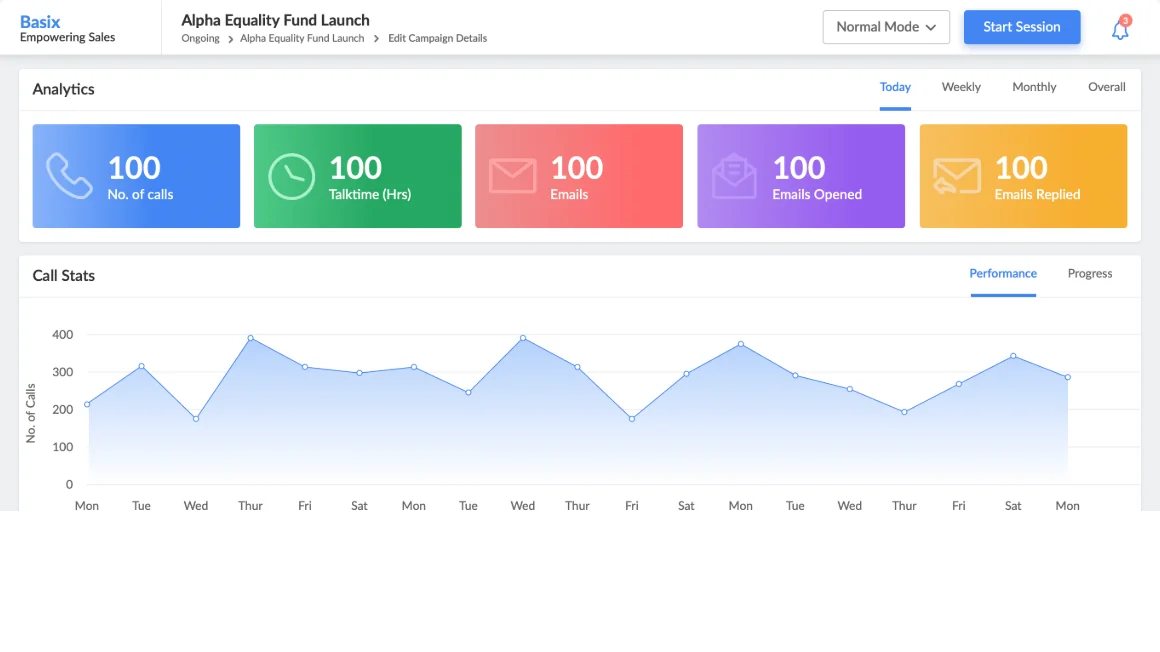This screenshot has width=1160, height=652.
Task: Go to Ongoing in the breadcrumb
Action: point(200,38)
